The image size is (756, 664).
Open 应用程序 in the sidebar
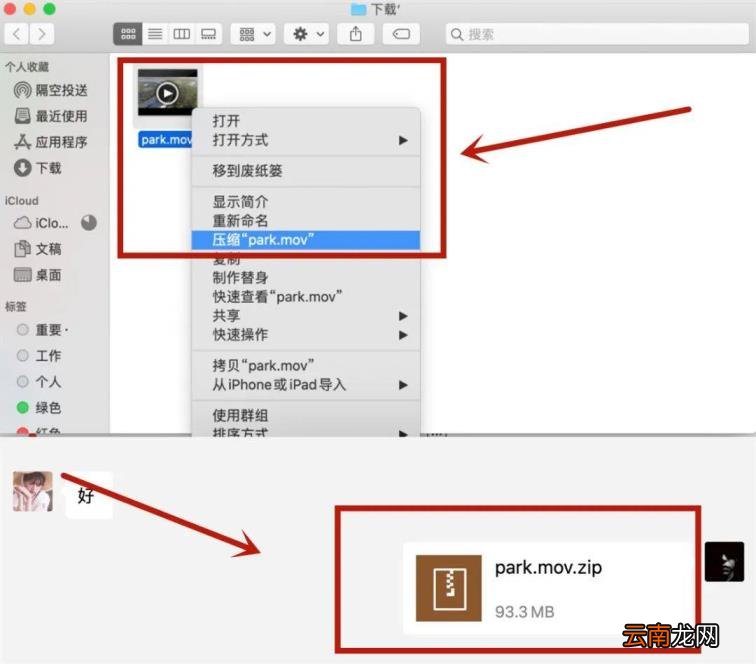pyautogui.click(x=51, y=142)
